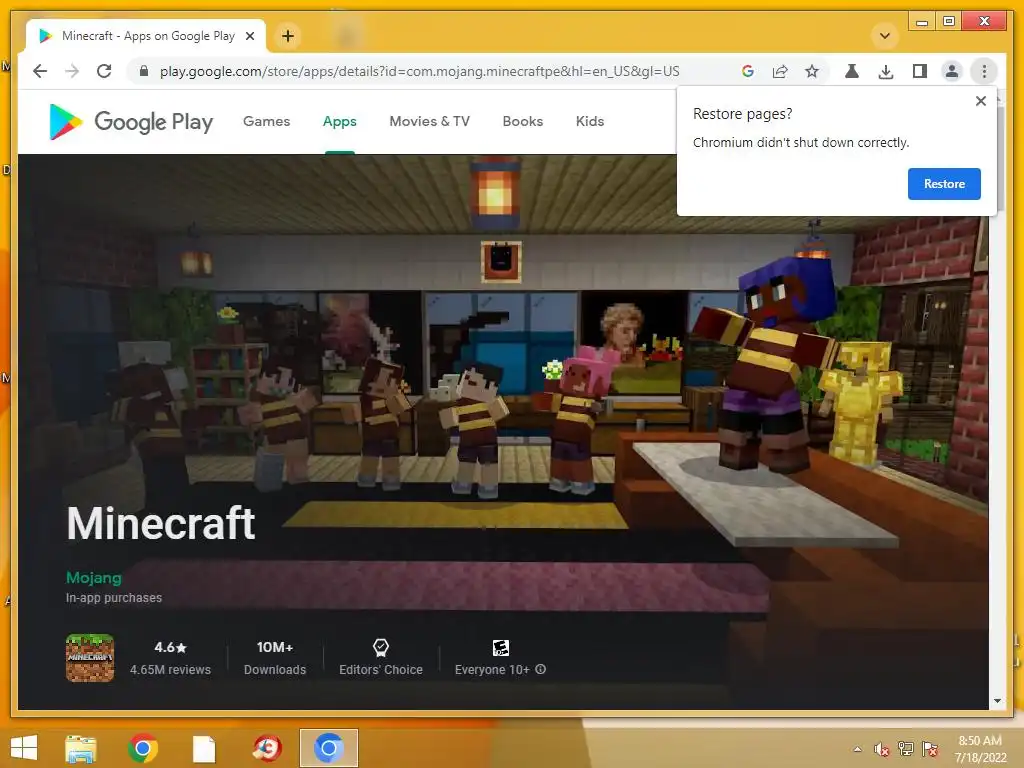
Task: Click the 4.65M reviews text
Action: (x=170, y=669)
